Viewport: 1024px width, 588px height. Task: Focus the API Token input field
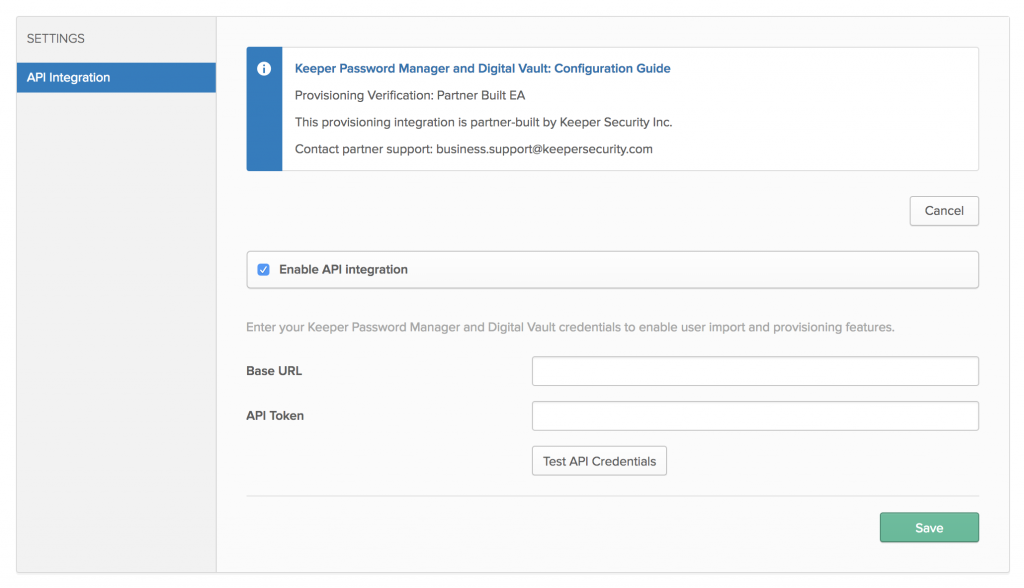pos(755,416)
